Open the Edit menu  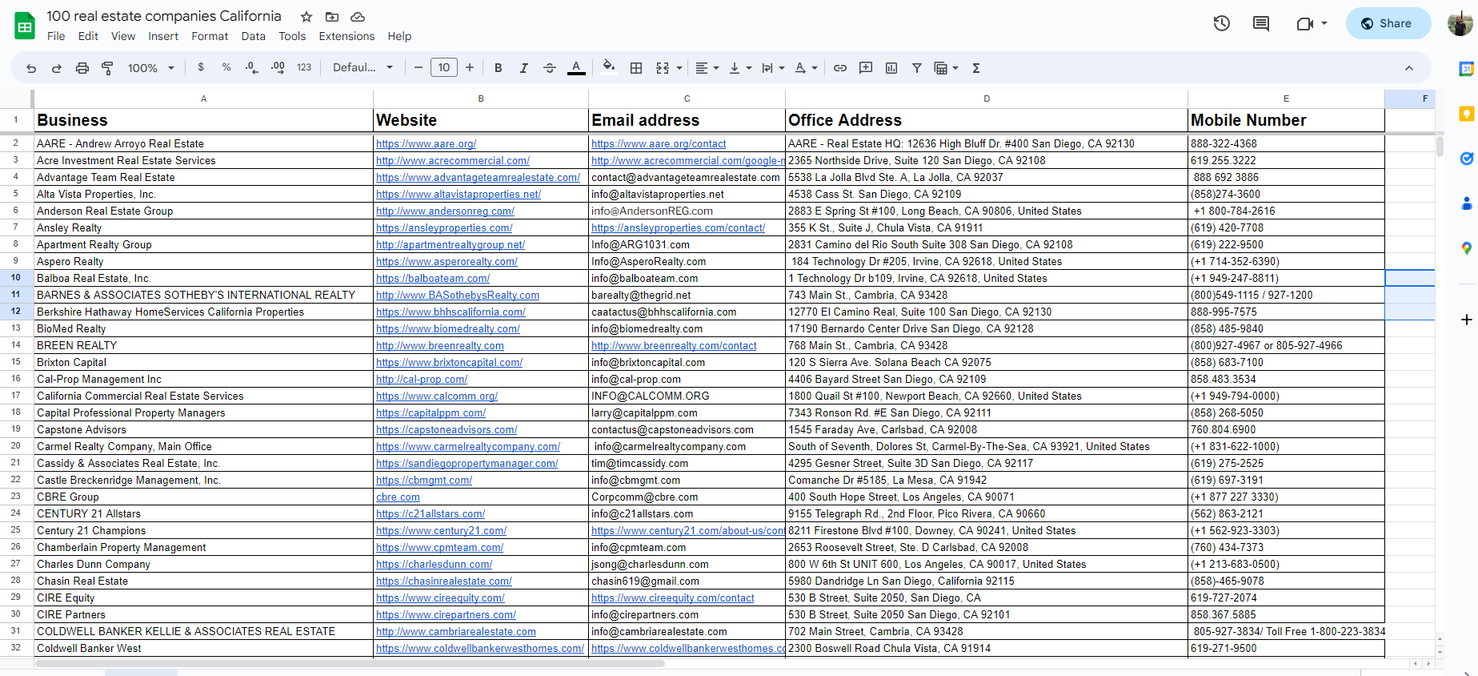[x=88, y=36]
